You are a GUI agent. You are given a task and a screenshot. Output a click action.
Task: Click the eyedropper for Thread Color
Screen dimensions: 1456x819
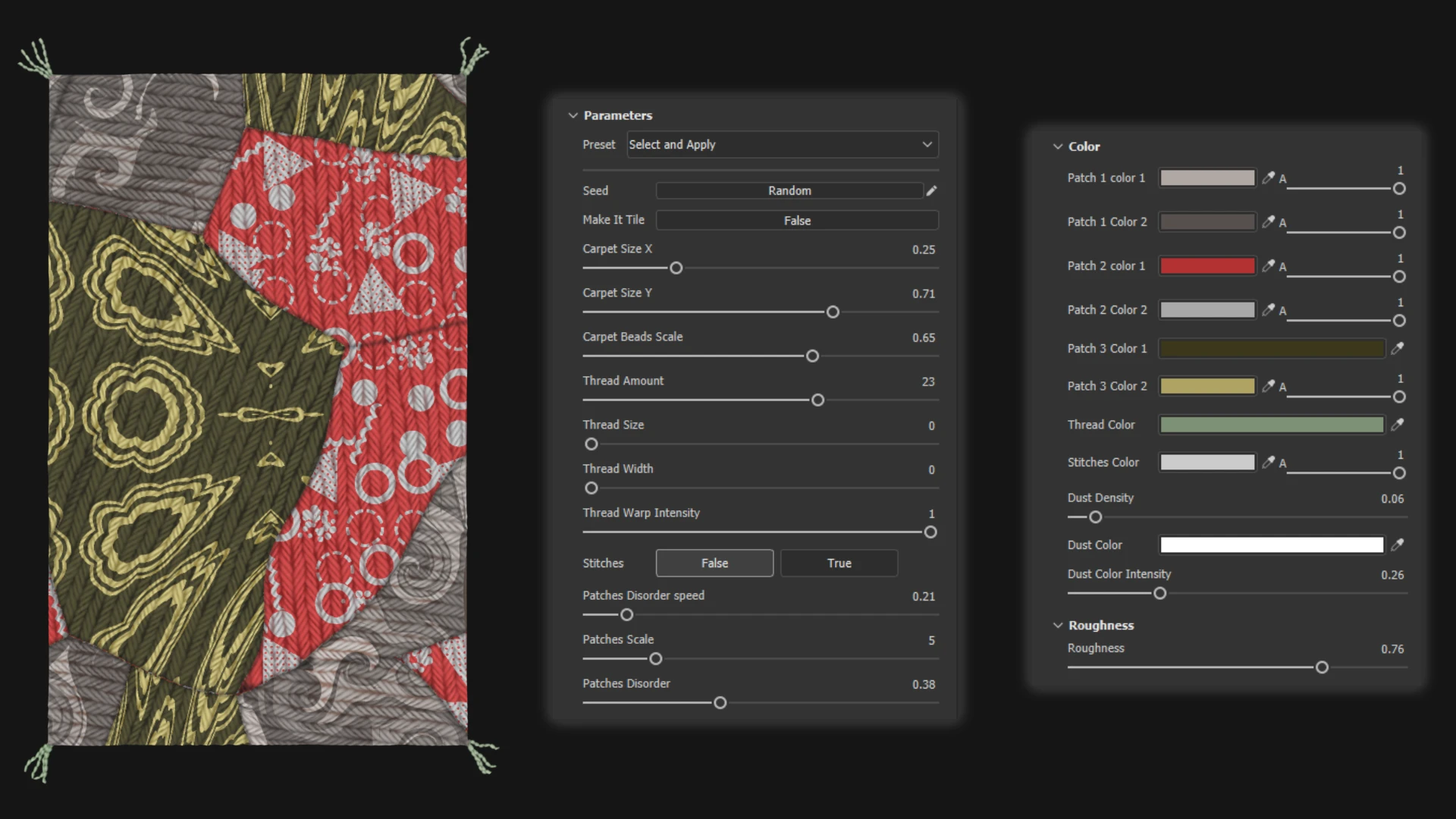tap(1397, 425)
